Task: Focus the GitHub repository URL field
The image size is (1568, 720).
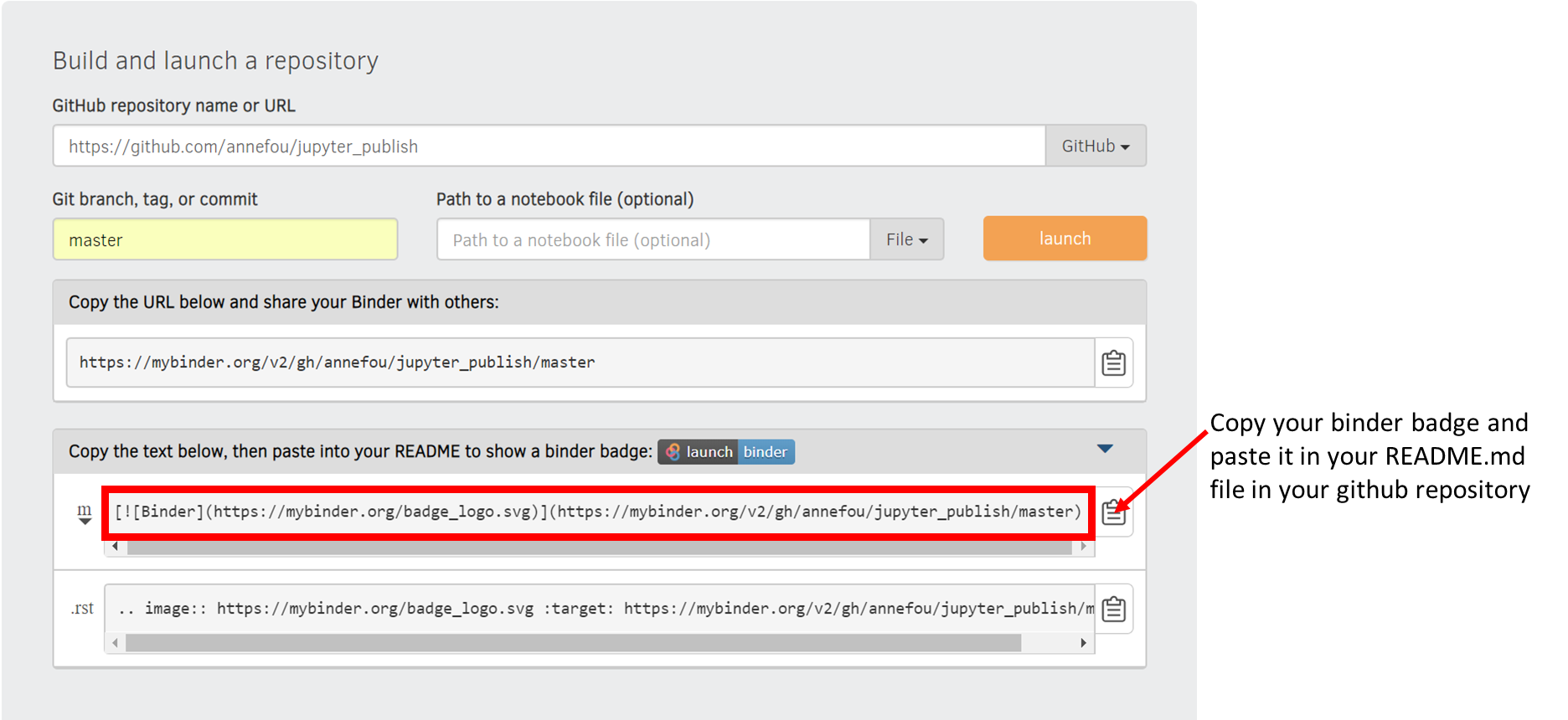Action: (x=549, y=146)
